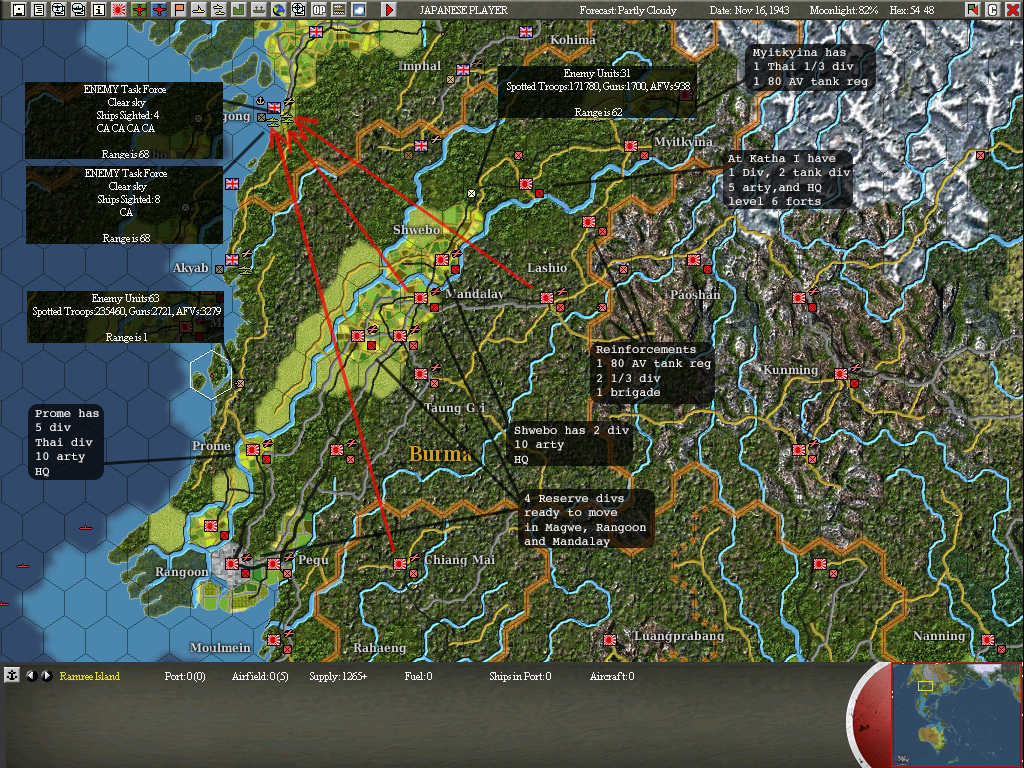Select the Japanese base flag at Kunming

(x=841, y=374)
